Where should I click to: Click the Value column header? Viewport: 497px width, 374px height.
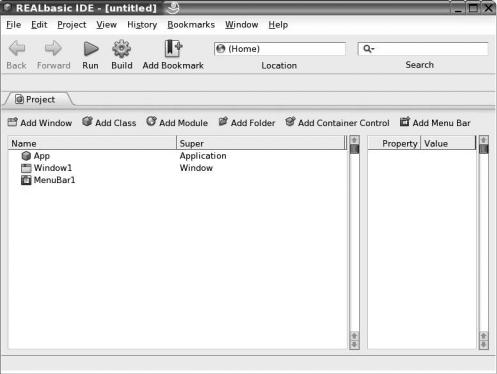(x=448, y=143)
